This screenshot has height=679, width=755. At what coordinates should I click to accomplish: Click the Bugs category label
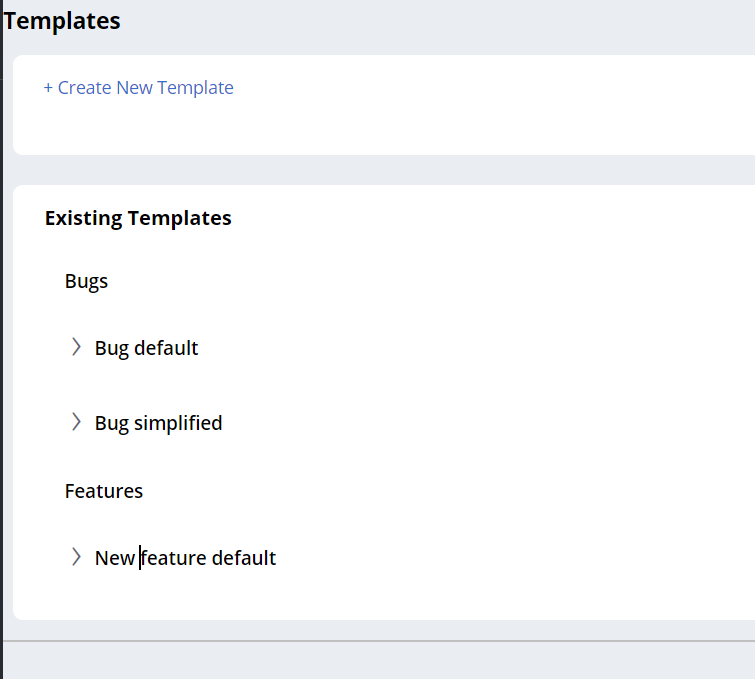click(86, 281)
